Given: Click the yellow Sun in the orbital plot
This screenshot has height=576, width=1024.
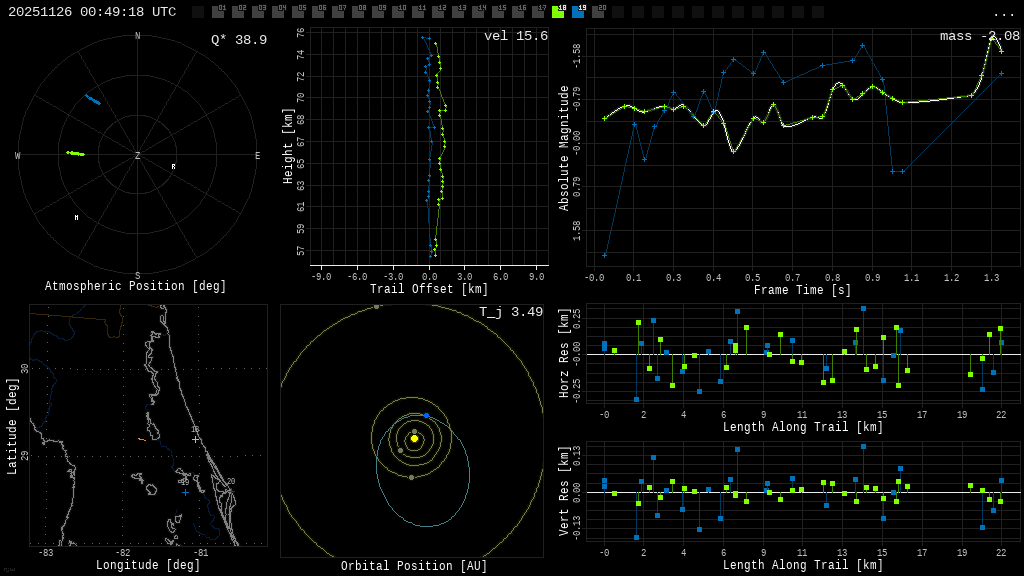Looking at the screenshot, I should pos(414,438).
